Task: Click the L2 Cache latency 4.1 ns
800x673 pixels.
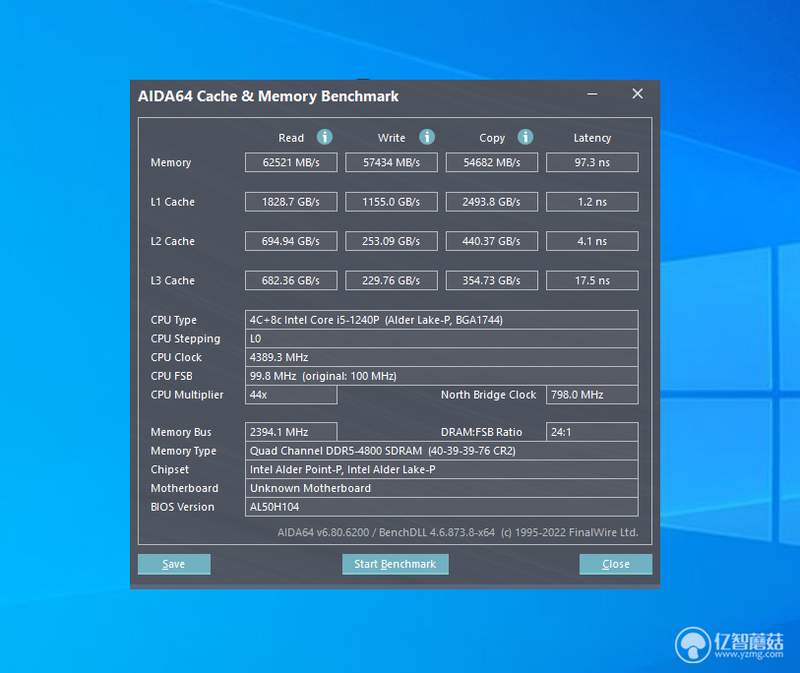Action: tap(592, 241)
